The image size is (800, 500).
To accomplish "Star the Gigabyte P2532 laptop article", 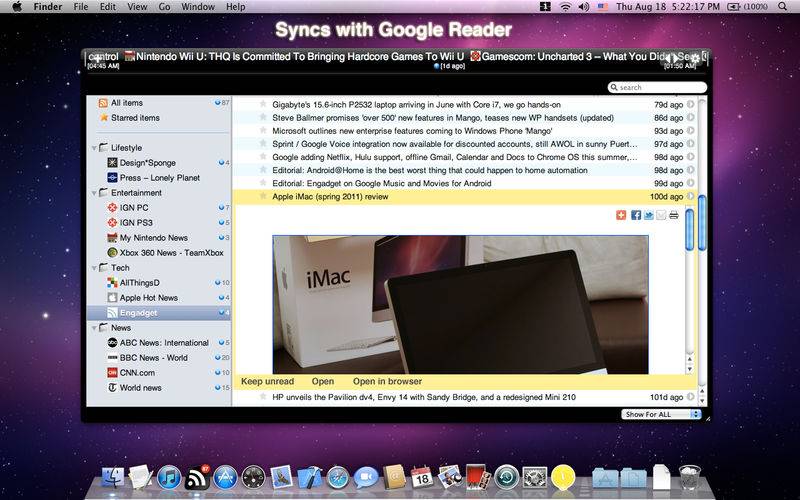I will [263, 104].
